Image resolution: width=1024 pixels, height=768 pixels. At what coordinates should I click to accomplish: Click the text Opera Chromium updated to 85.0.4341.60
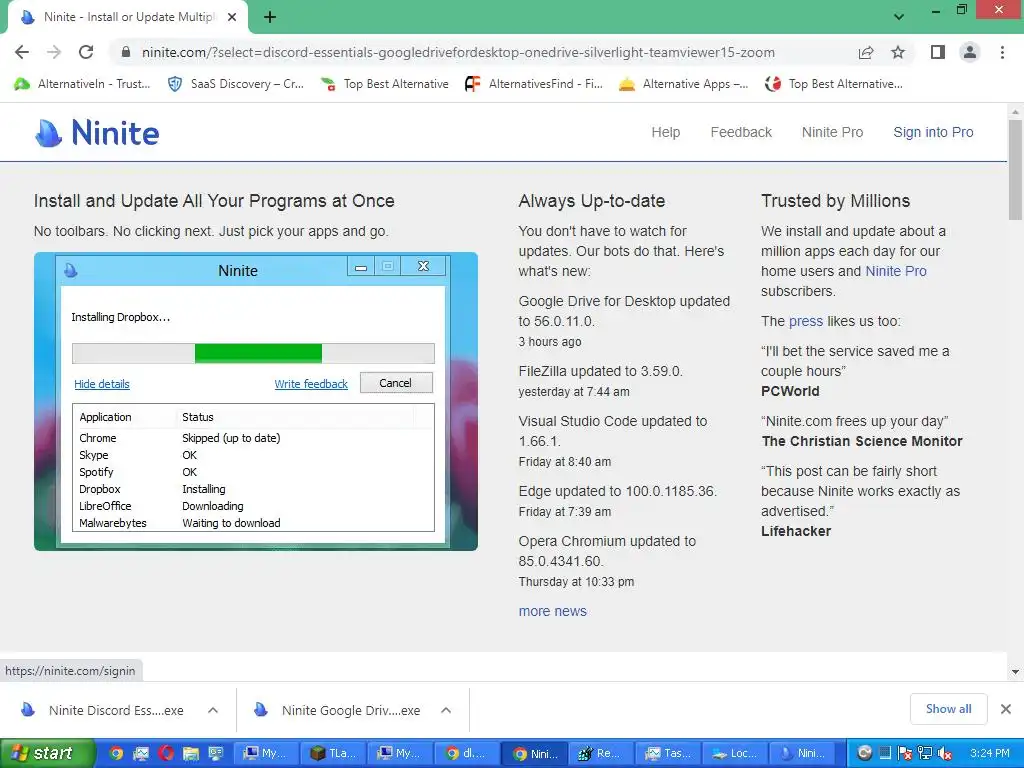[607, 551]
